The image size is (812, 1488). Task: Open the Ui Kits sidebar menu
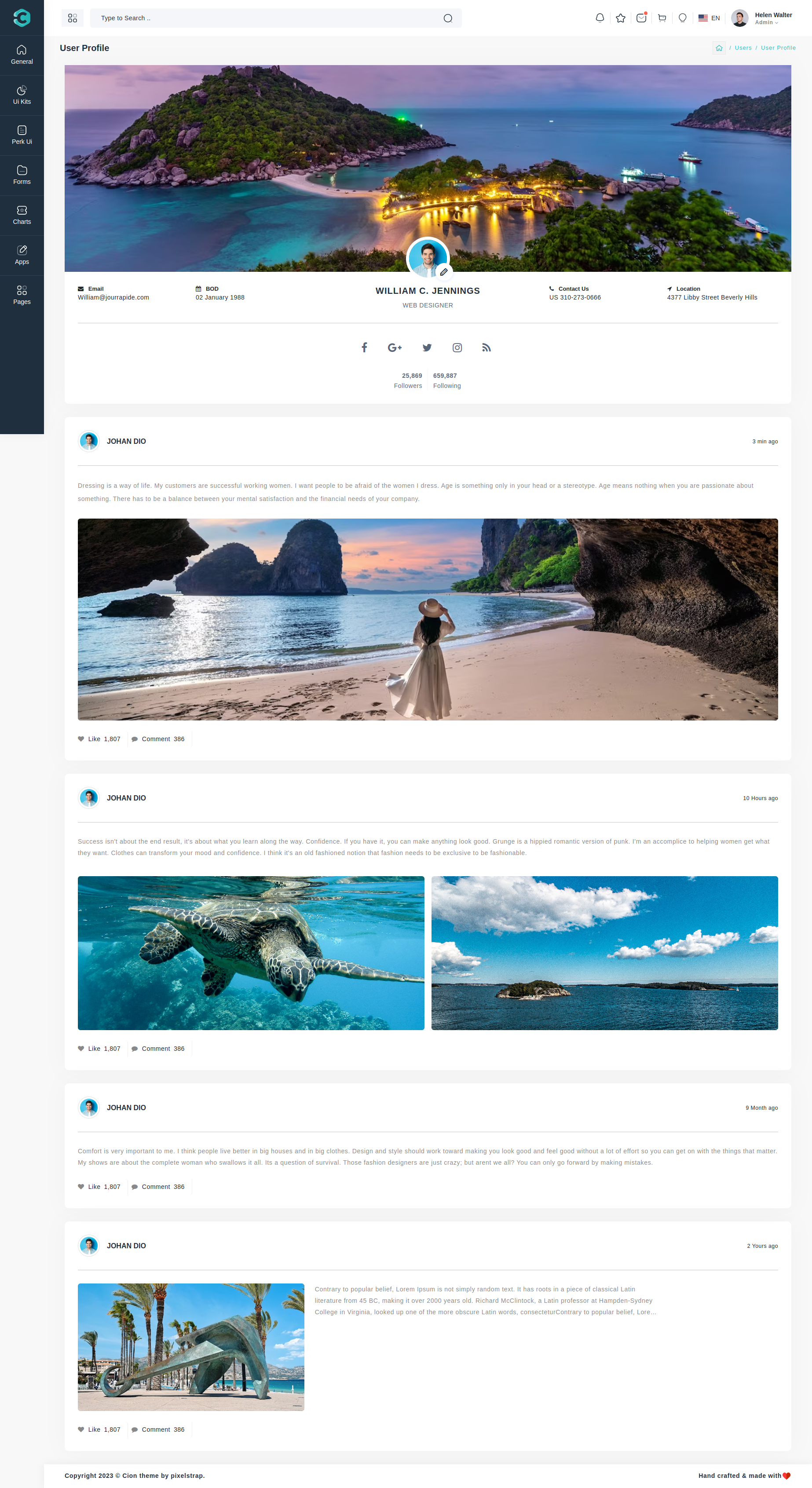click(22, 95)
